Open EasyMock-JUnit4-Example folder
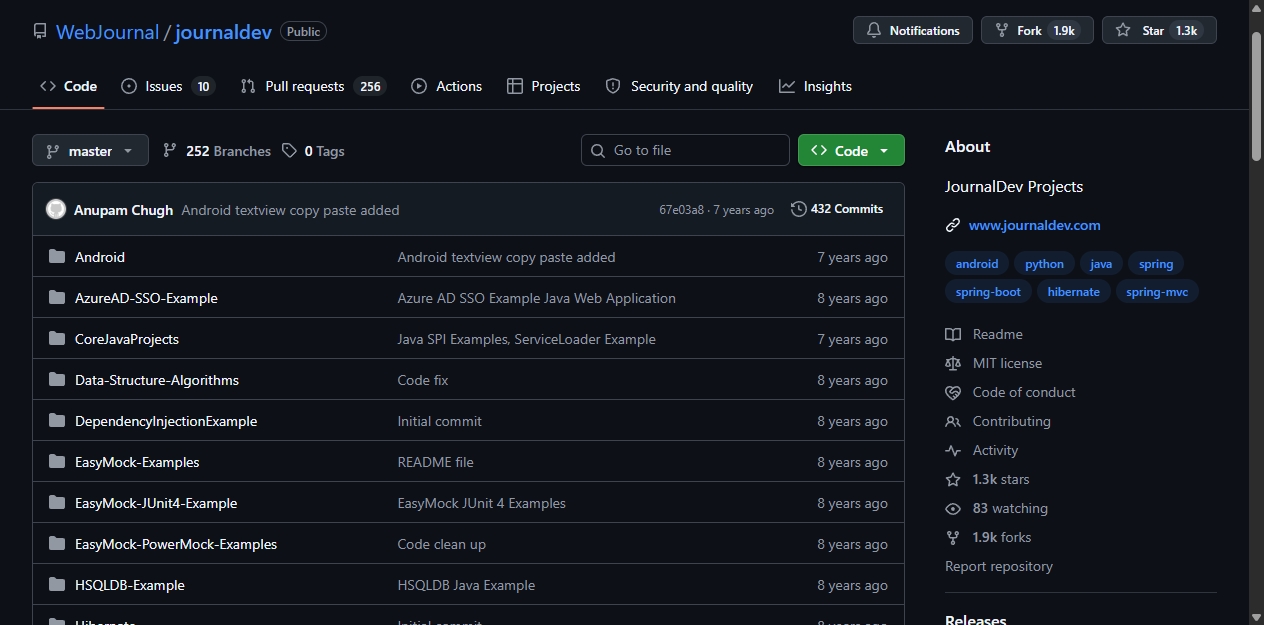The width and height of the screenshot is (1264, 625). tap(156, 503)
